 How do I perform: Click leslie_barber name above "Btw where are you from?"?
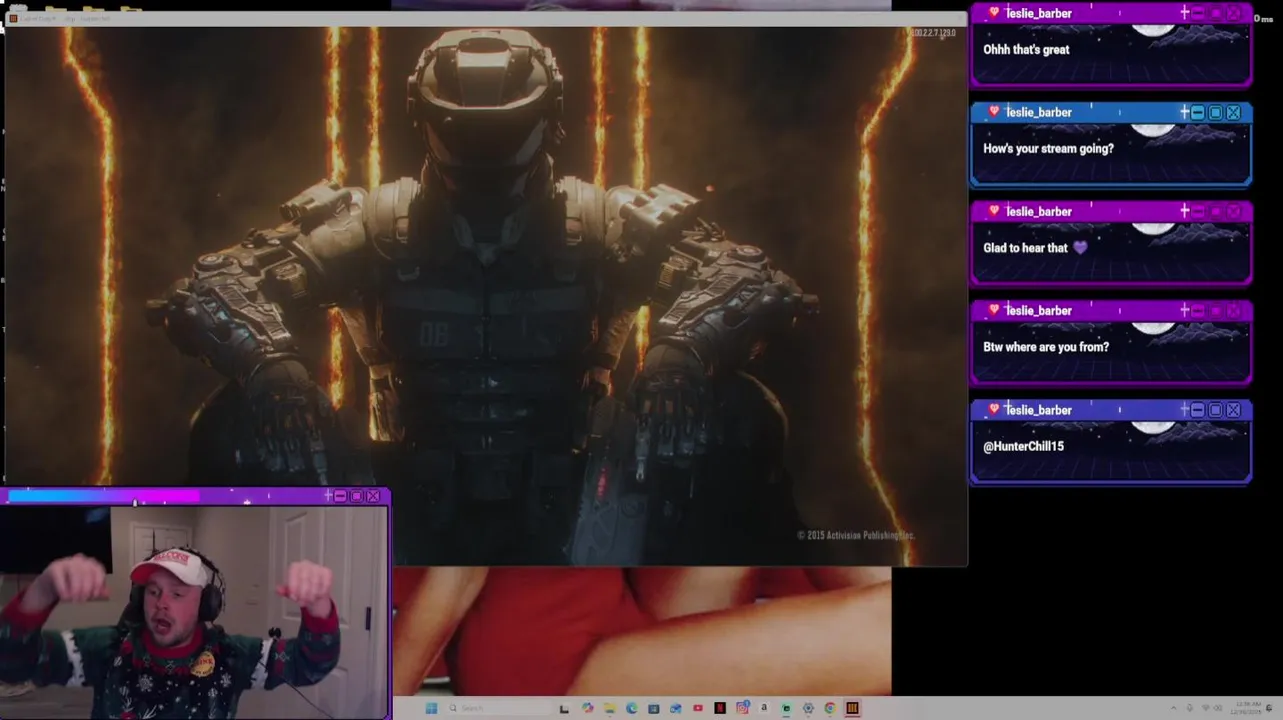coord(1038,310)
